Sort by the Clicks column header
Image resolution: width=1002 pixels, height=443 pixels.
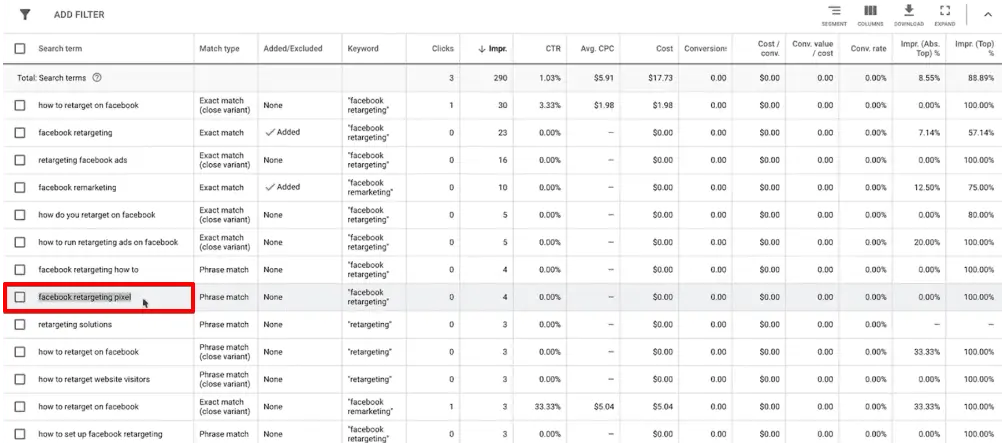[x=443, y=48]
